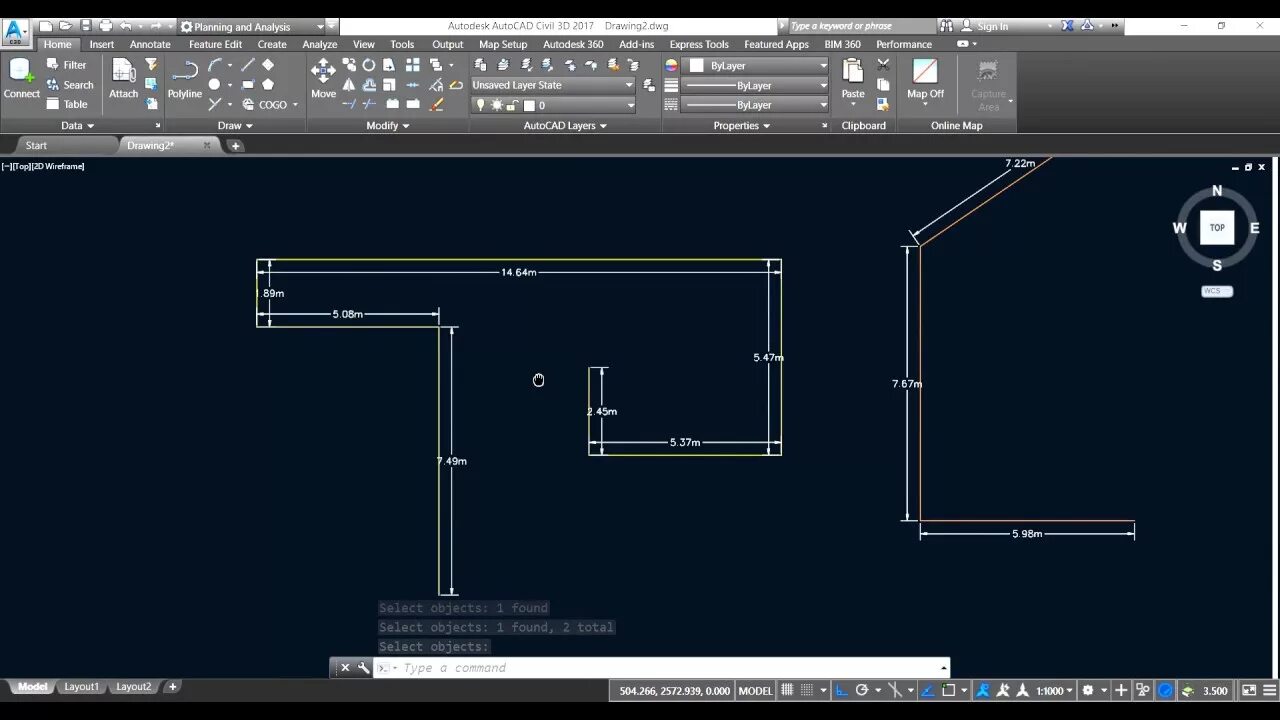Click the layer 0 white color swatch
1280x720 pixels.
tap(529, 105)
